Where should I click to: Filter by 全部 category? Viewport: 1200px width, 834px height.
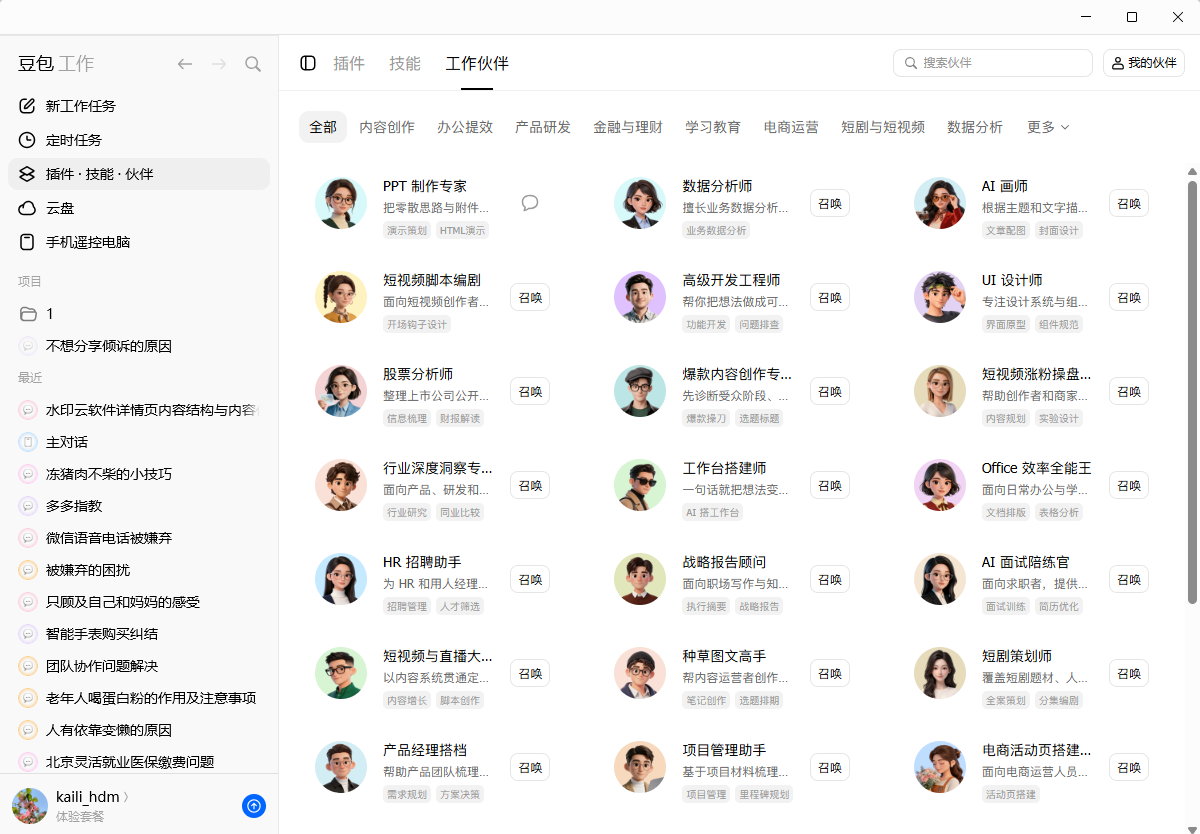tap(323, 127)
